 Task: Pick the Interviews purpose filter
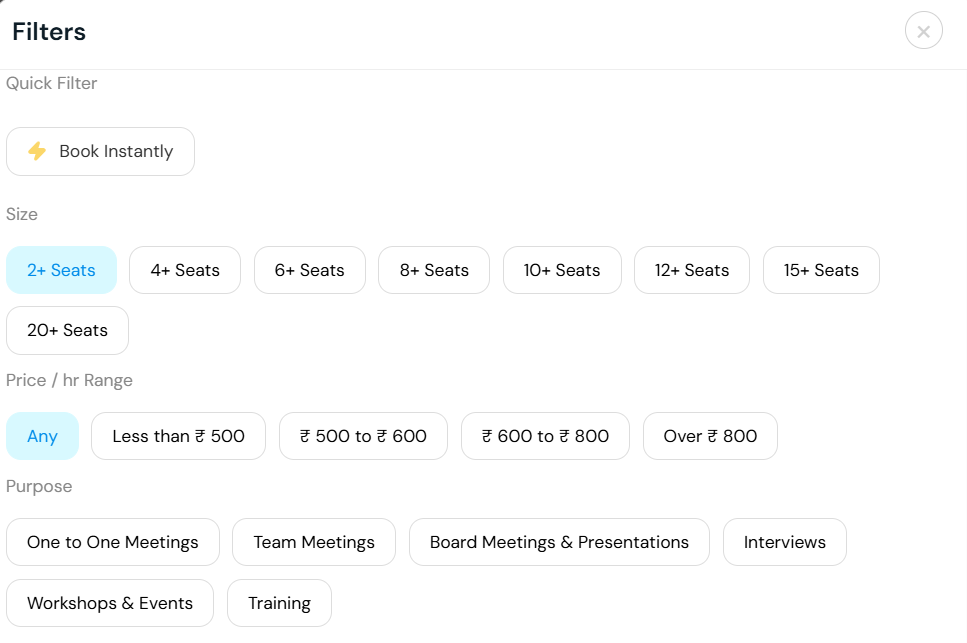click(x=785, y=542)
